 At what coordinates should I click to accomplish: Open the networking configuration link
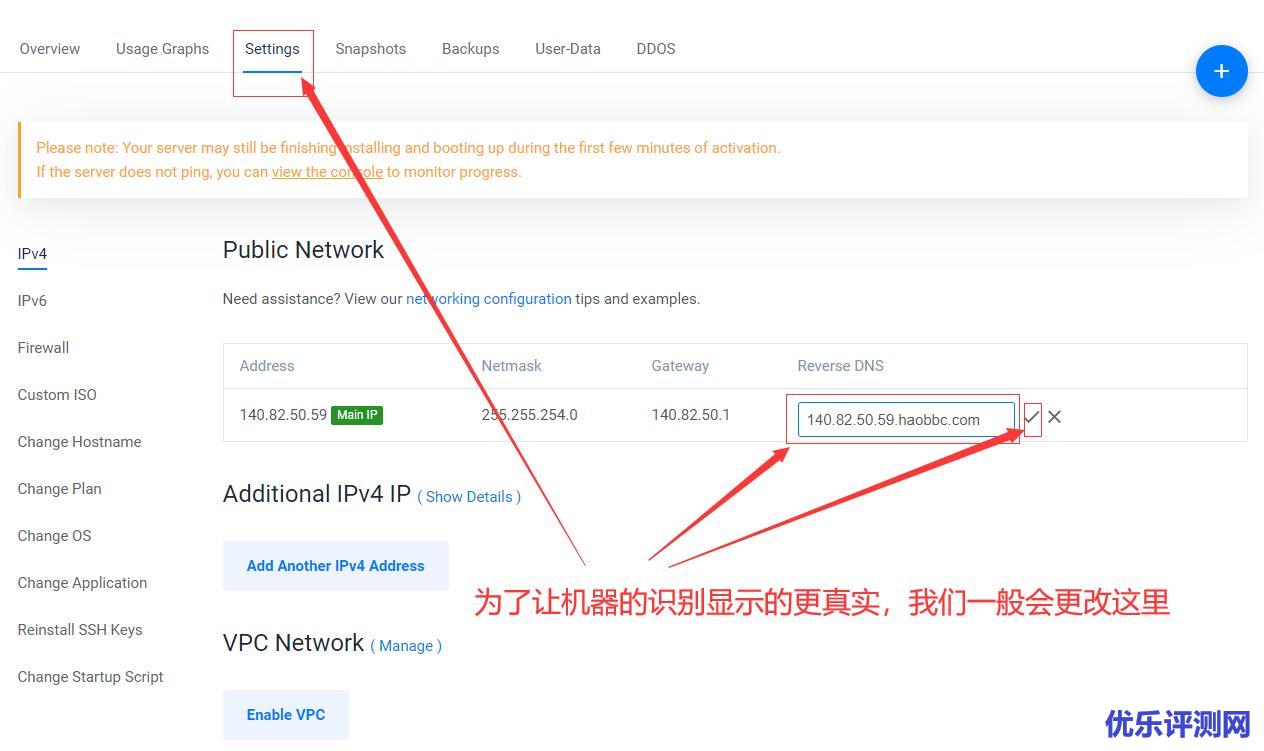[x=489, y=299]
